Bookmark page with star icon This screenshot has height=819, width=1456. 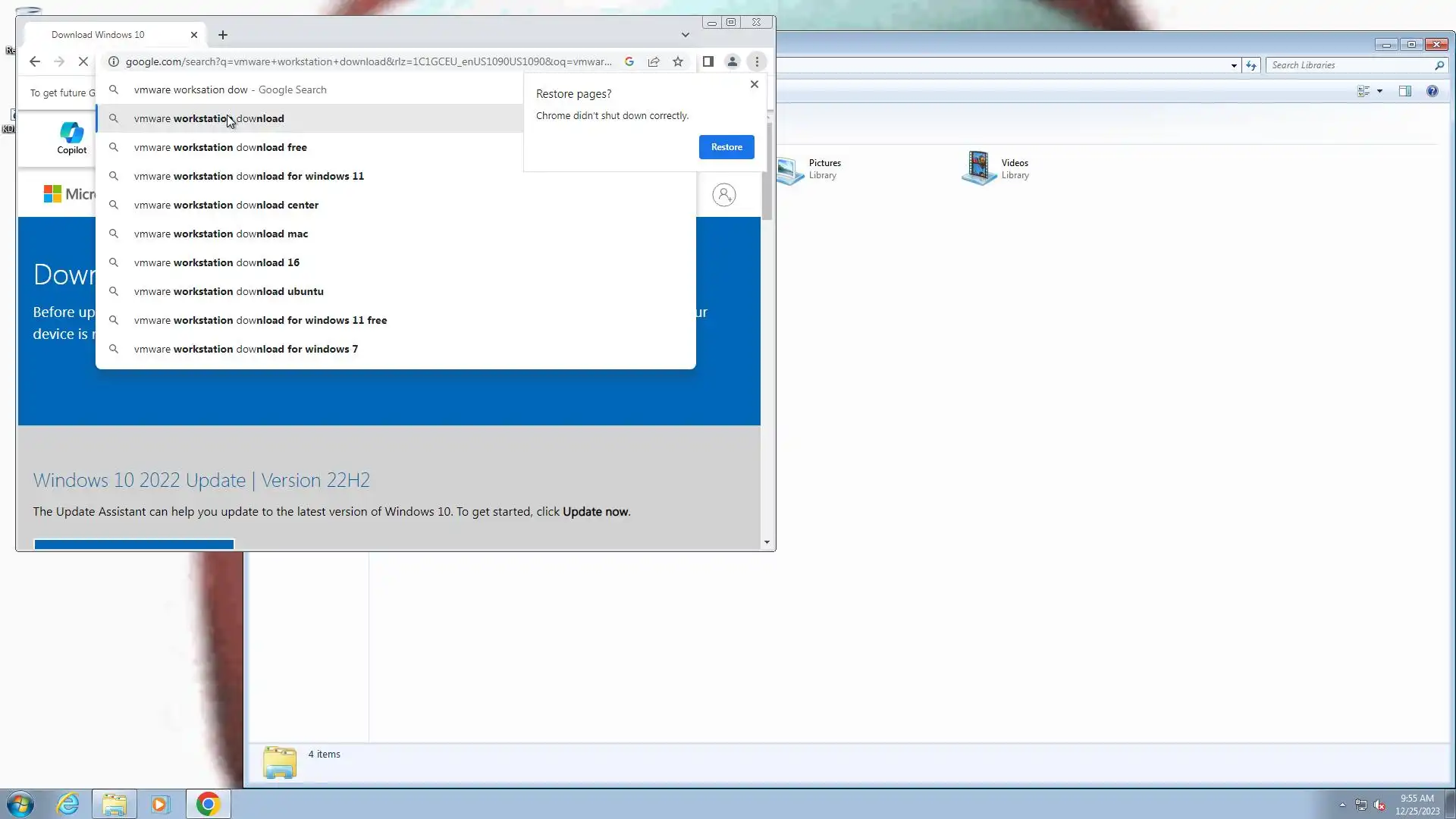678,61
